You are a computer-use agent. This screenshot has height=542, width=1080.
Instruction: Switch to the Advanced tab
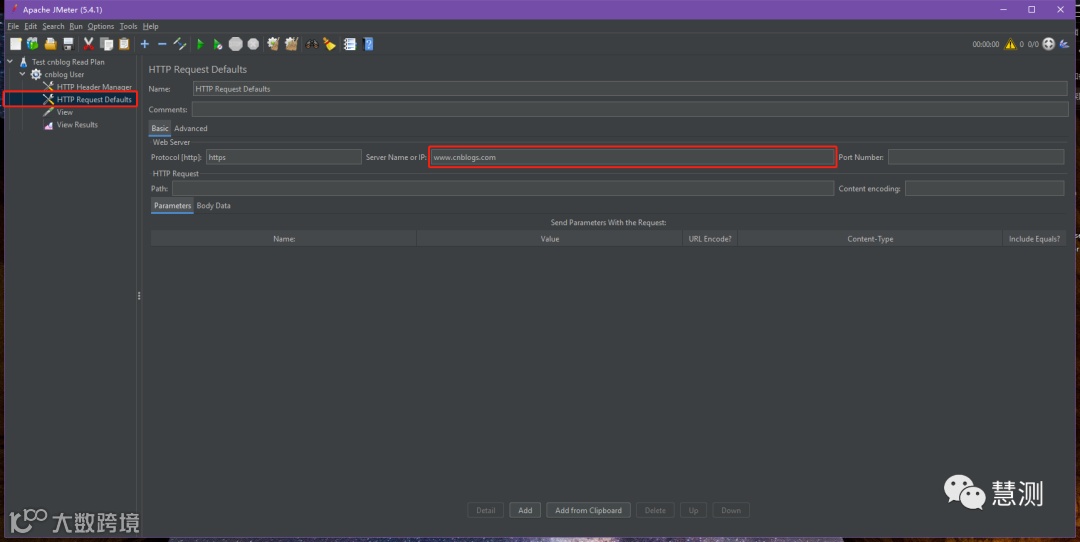coord(191,128)
